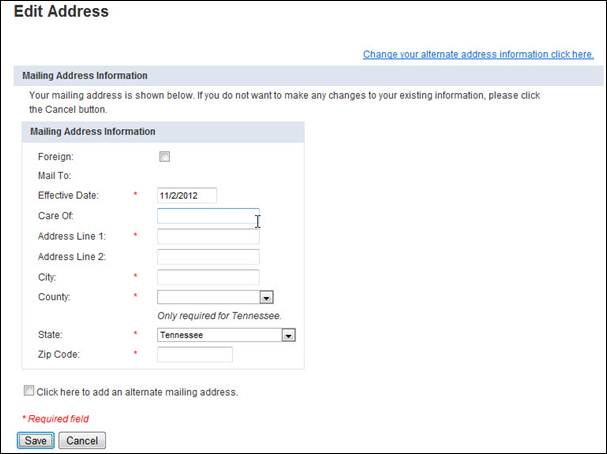Open the State dropdown showing Tennessee
The height and width of the screenshot is (454, 607).
point(226,335)
